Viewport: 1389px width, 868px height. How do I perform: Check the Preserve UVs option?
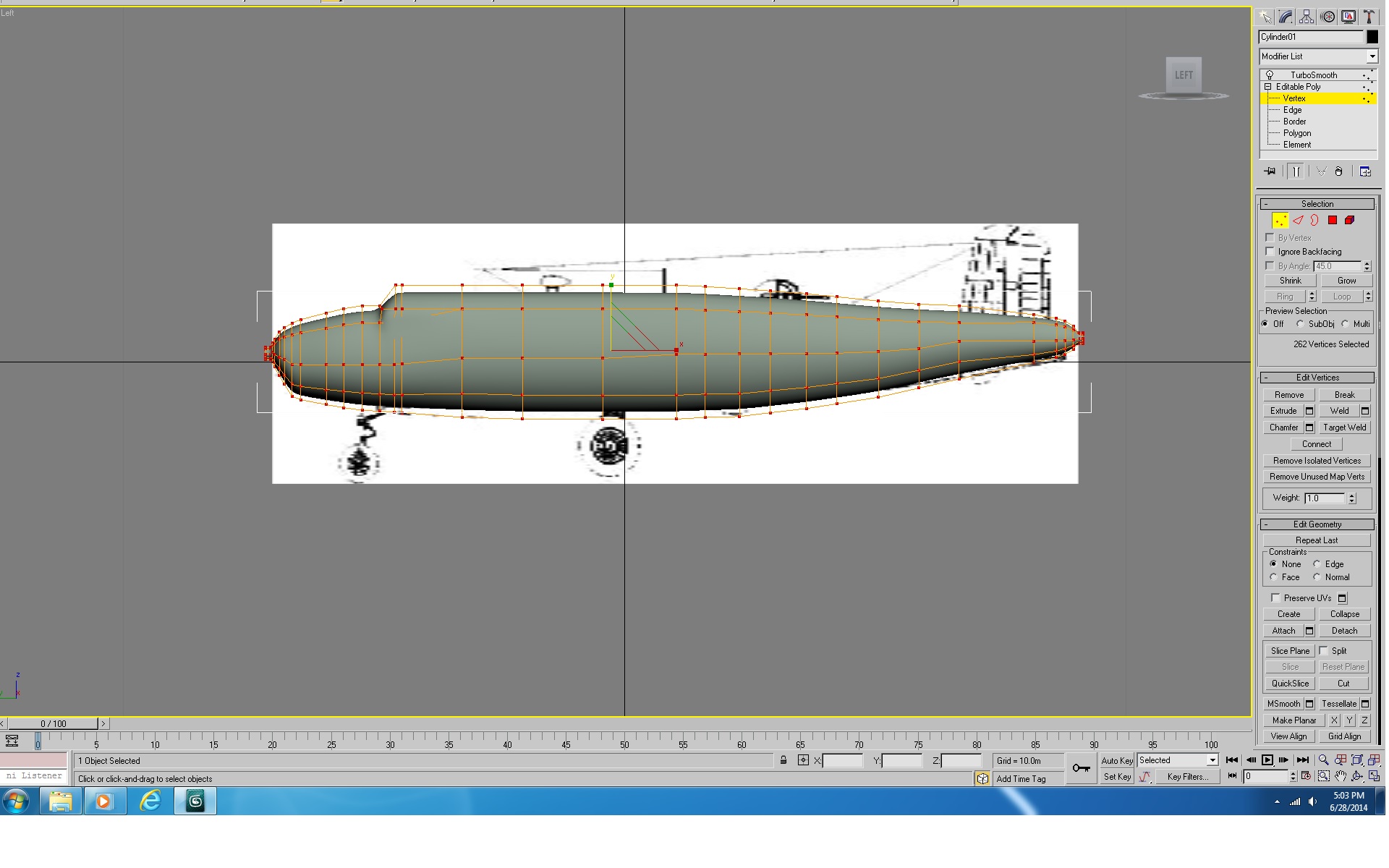click(1275, 598)
